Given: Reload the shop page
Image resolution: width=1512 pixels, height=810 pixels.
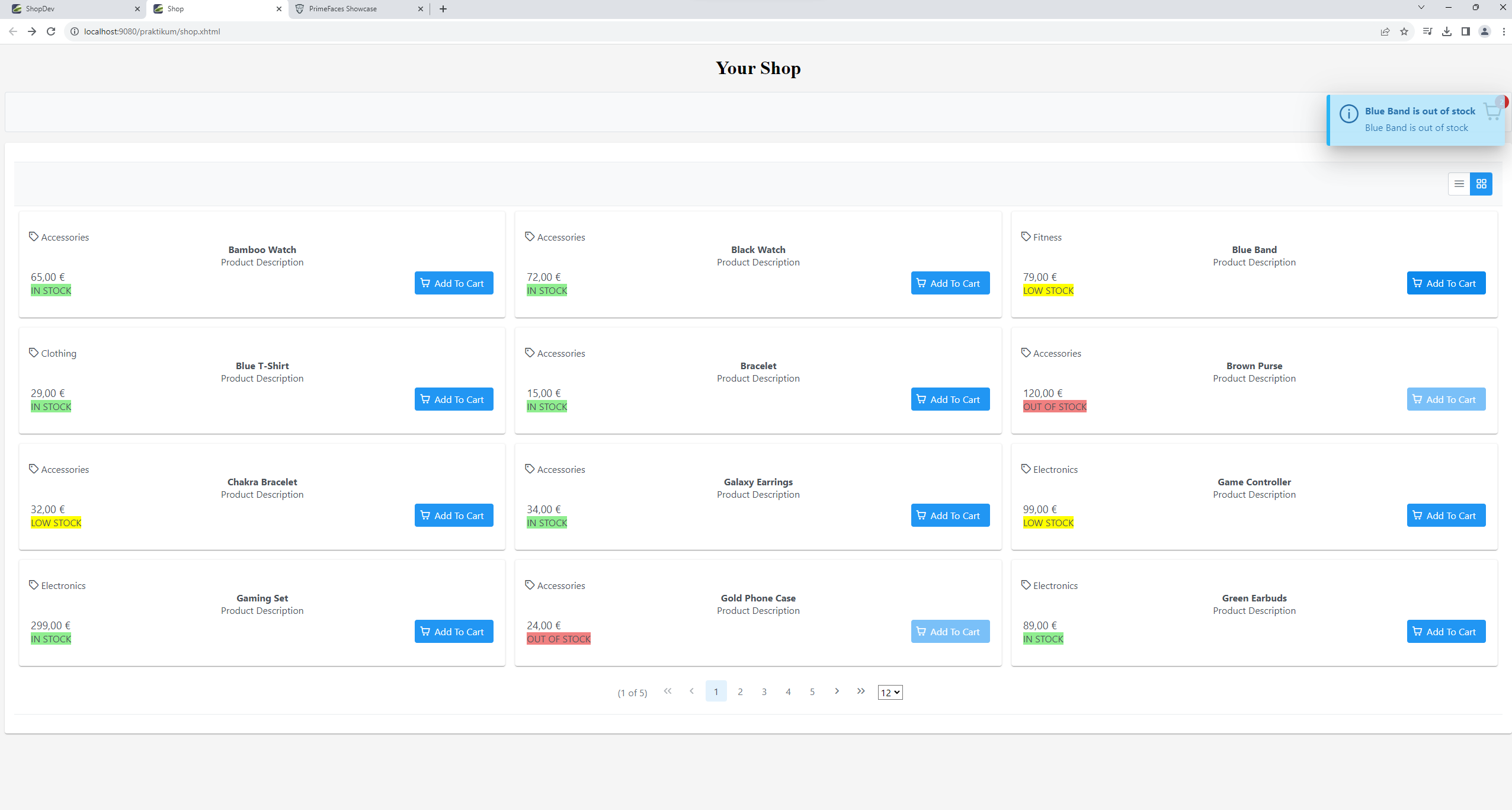Looking at the screenshot, I should 51,31.
